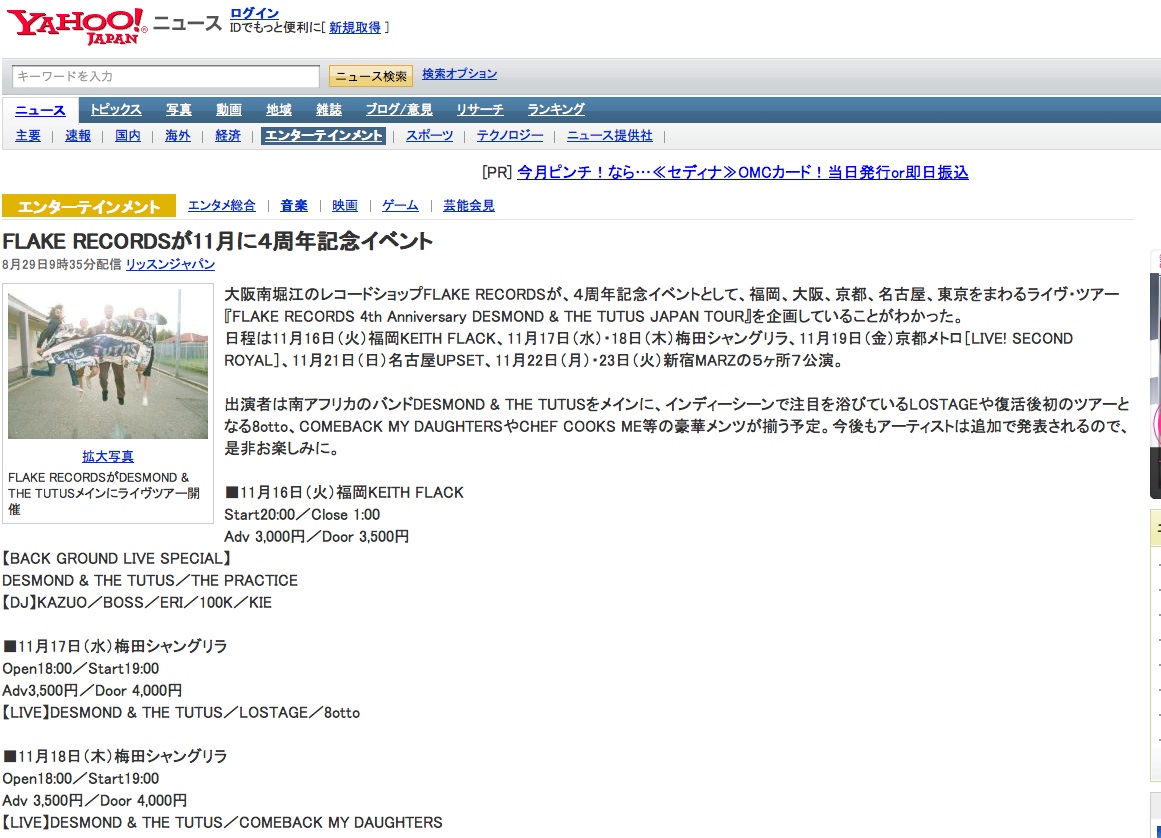The image size is (1161, 838).
Task: Open the 新規取得 registration link
Action: [355, 27]
